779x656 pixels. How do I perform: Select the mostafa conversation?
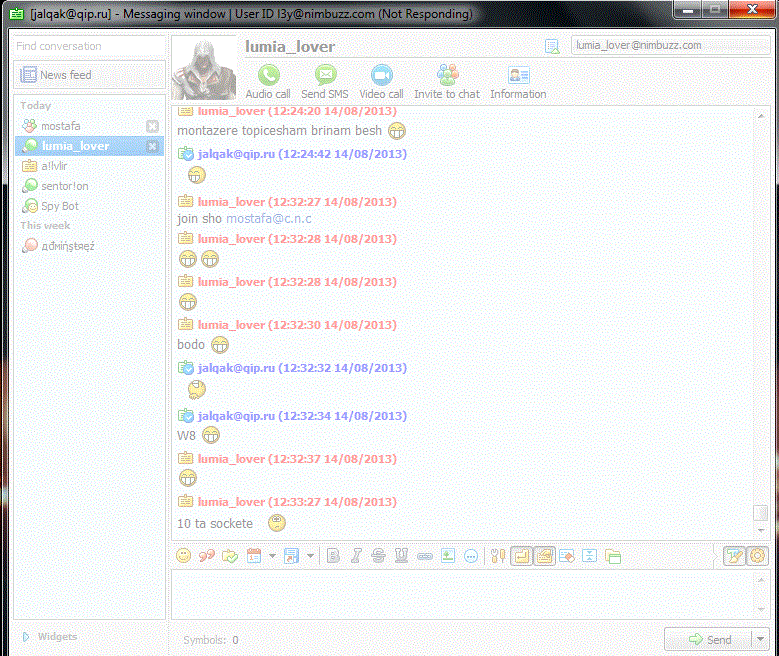click(89, 126)
